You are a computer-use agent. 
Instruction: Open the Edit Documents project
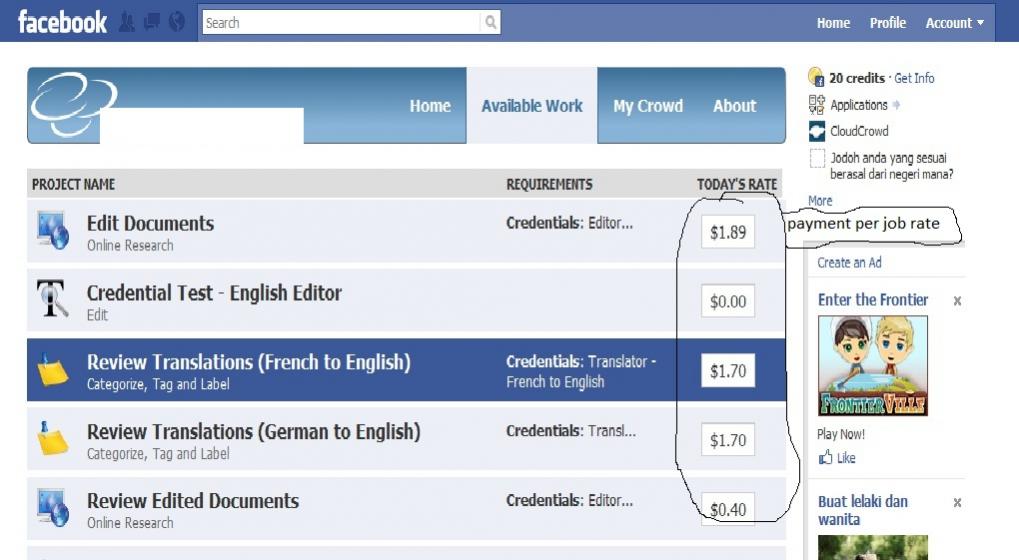(150, 223)
